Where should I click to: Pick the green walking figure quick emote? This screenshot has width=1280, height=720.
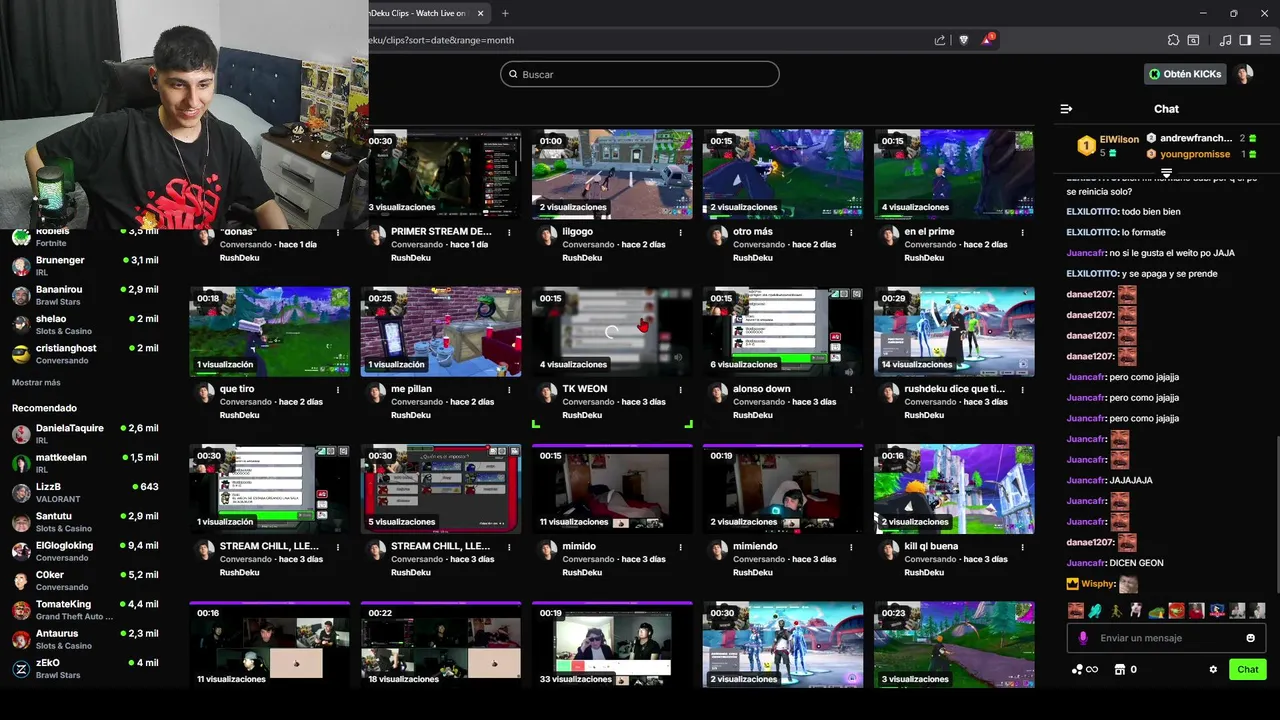[1116, 610]
